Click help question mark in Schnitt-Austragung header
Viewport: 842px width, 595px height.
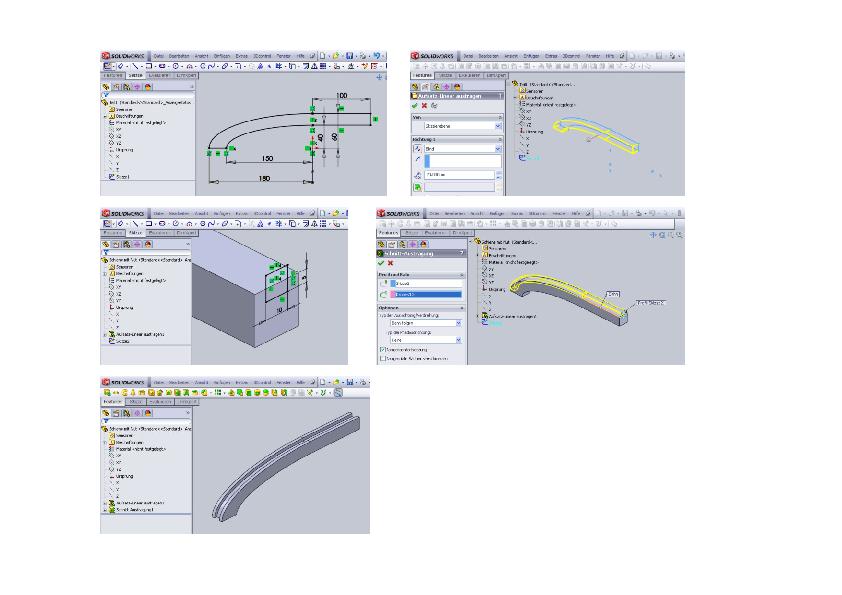tap(461, 253)
